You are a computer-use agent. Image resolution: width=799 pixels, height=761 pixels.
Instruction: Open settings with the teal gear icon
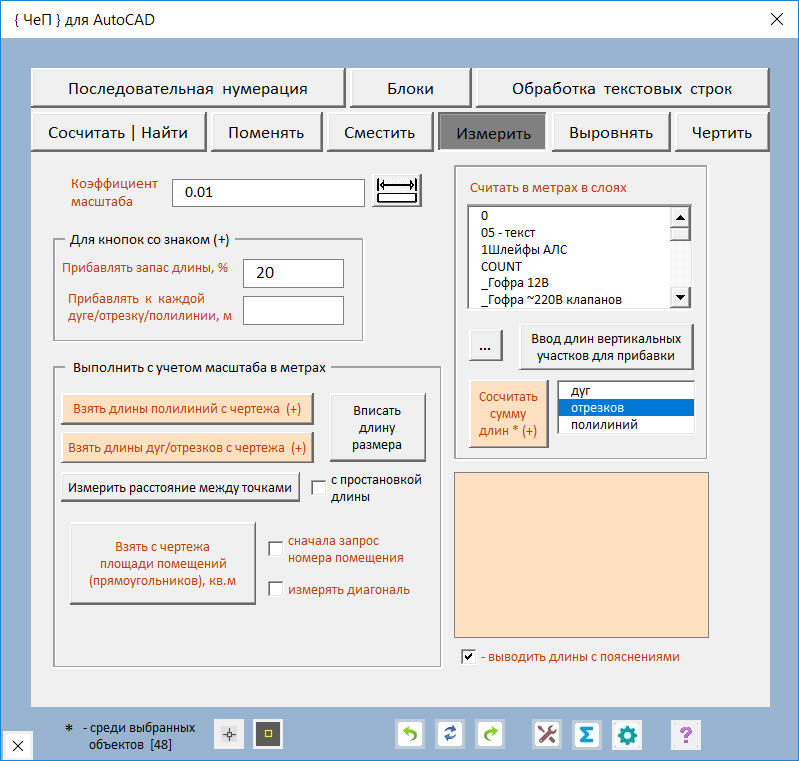(x=627, y=735)
